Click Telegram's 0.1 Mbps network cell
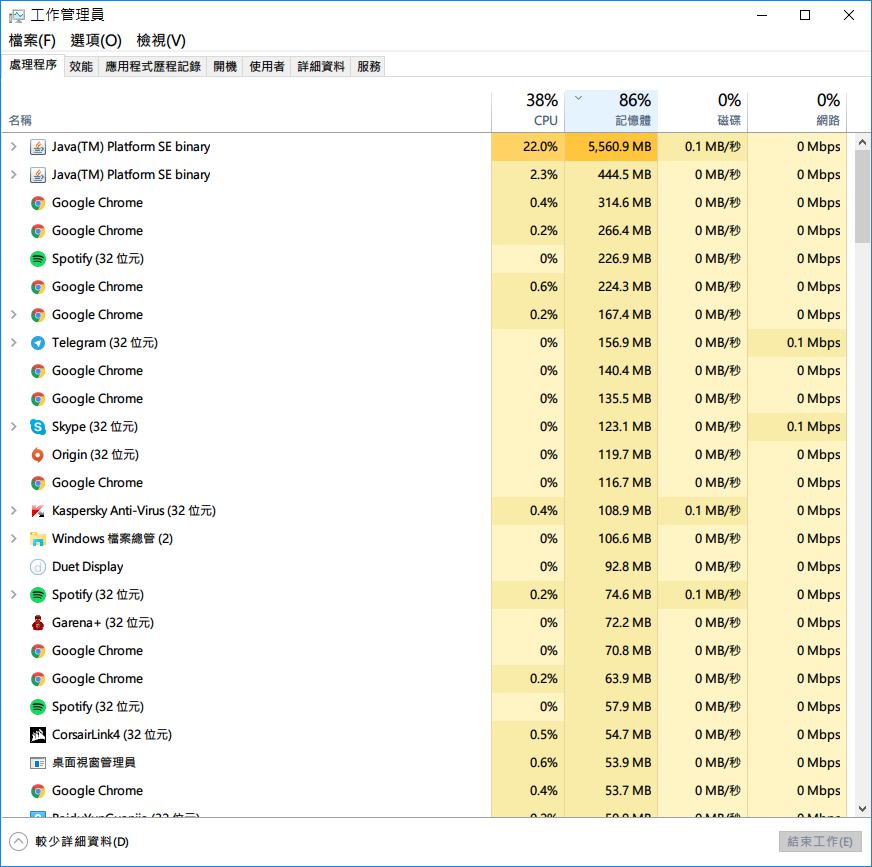The image size is (872, 867). (797, 343)
